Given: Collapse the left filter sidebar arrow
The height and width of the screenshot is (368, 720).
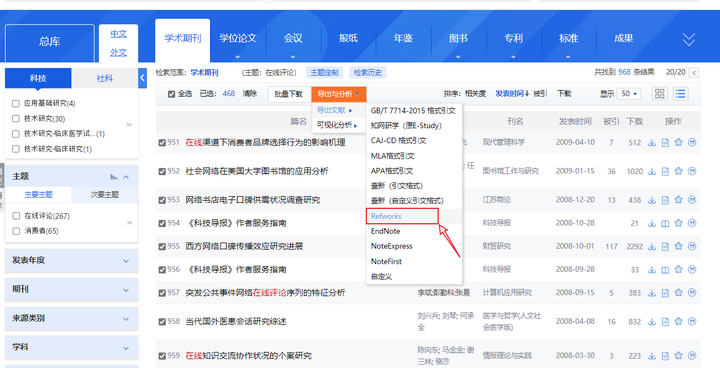Looking at the screenshot, I should [142, 78].
